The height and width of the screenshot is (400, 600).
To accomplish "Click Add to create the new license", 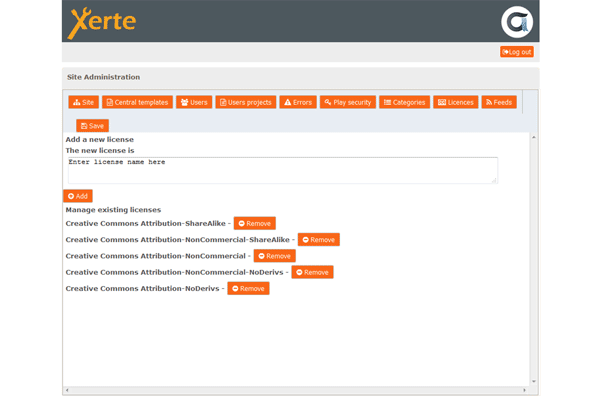I will pyautogui.click(x=78, y=196).
